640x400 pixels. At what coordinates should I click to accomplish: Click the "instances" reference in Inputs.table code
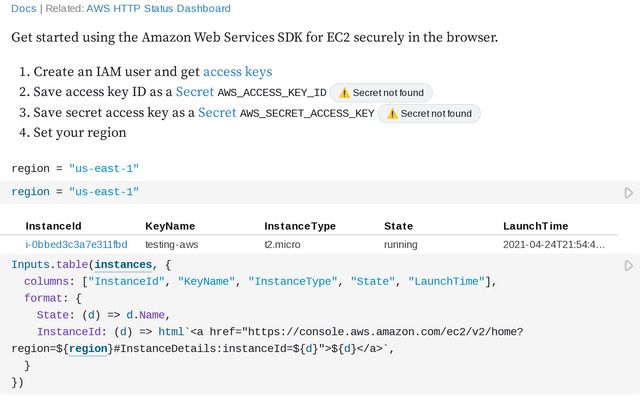click(125, 265)
